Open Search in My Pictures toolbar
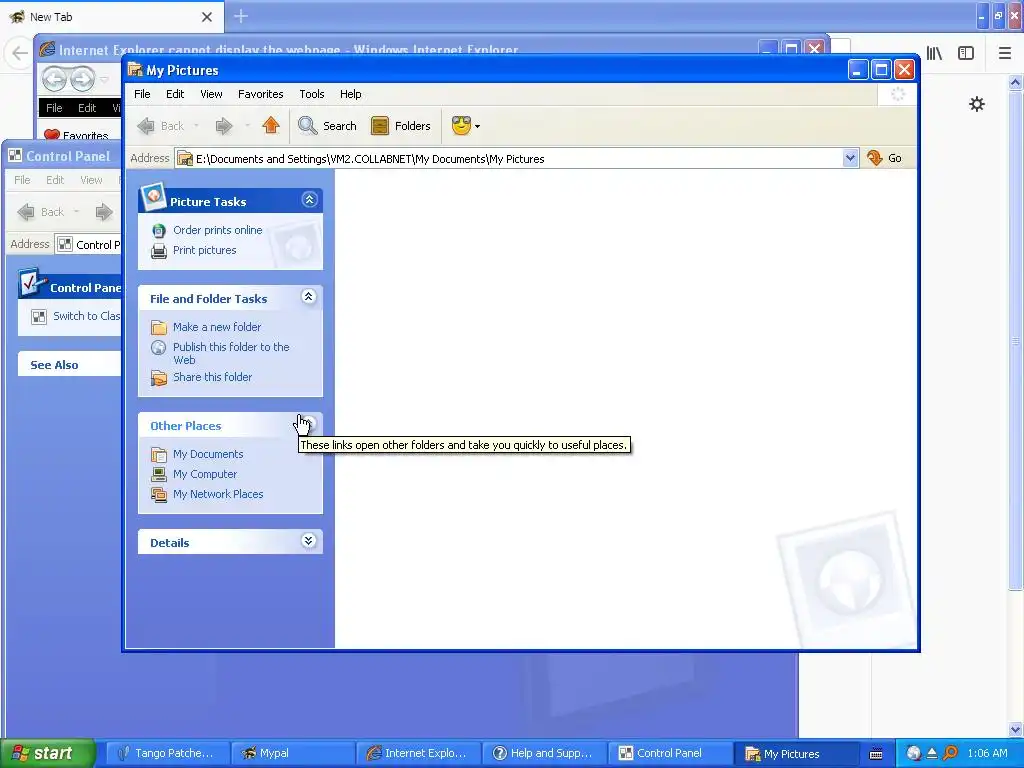This screenshot has height=768, width=1024. (327, 126)
